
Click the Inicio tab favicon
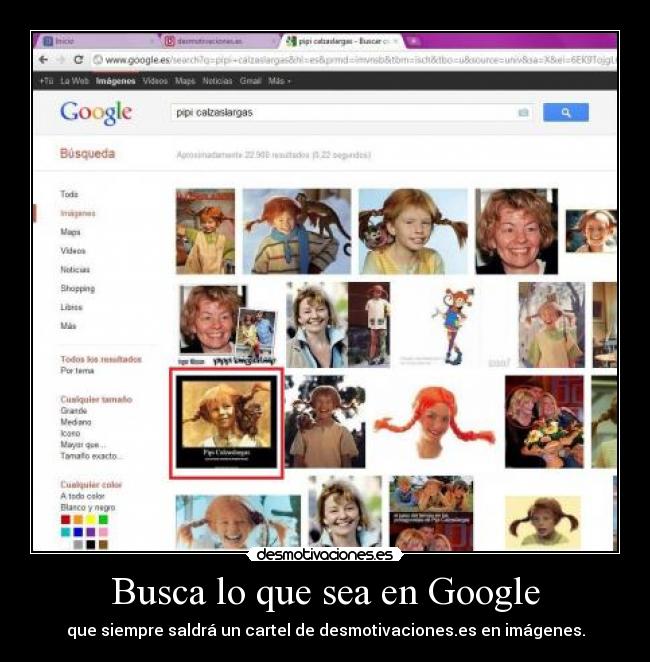tap(48, 41)
